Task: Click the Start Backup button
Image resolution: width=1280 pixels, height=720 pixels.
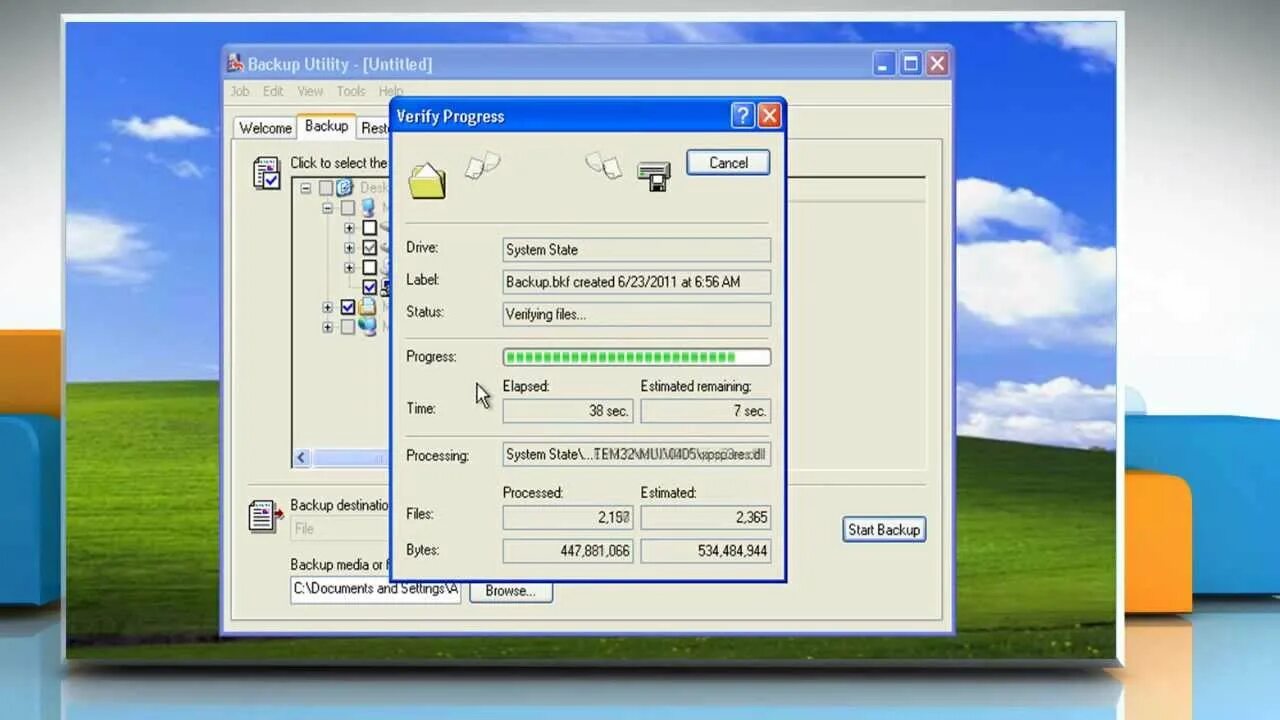Action: pyautogui.click(x=884, y=530)
